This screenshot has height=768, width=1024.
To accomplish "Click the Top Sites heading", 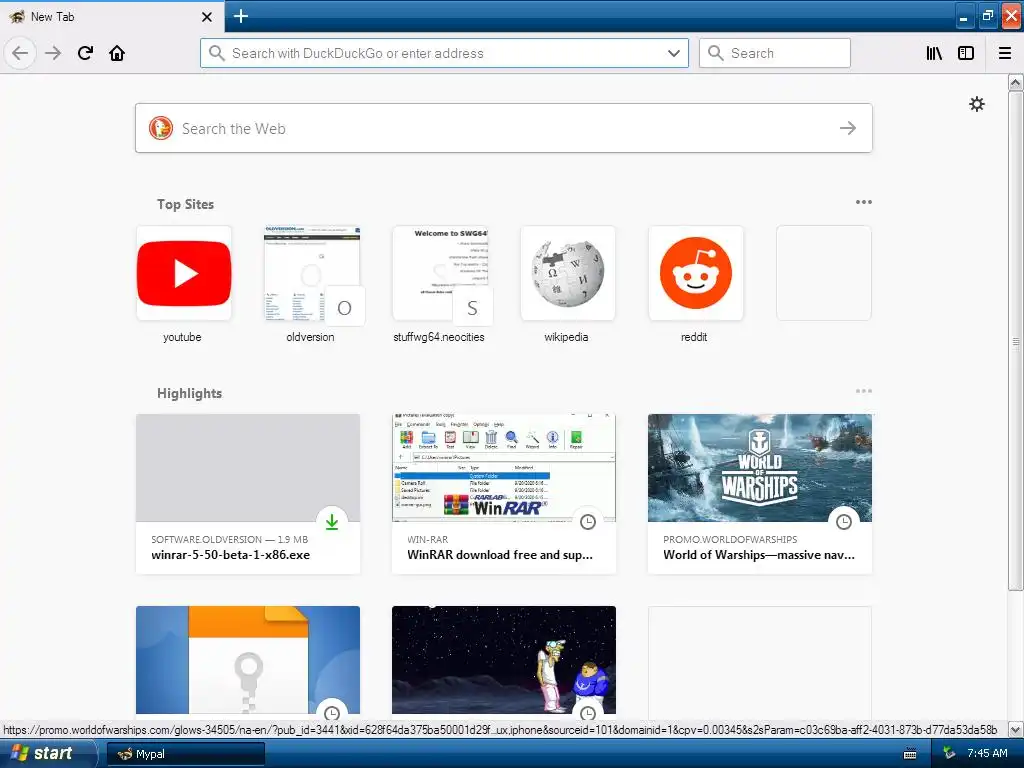I will tap(185, 204).
